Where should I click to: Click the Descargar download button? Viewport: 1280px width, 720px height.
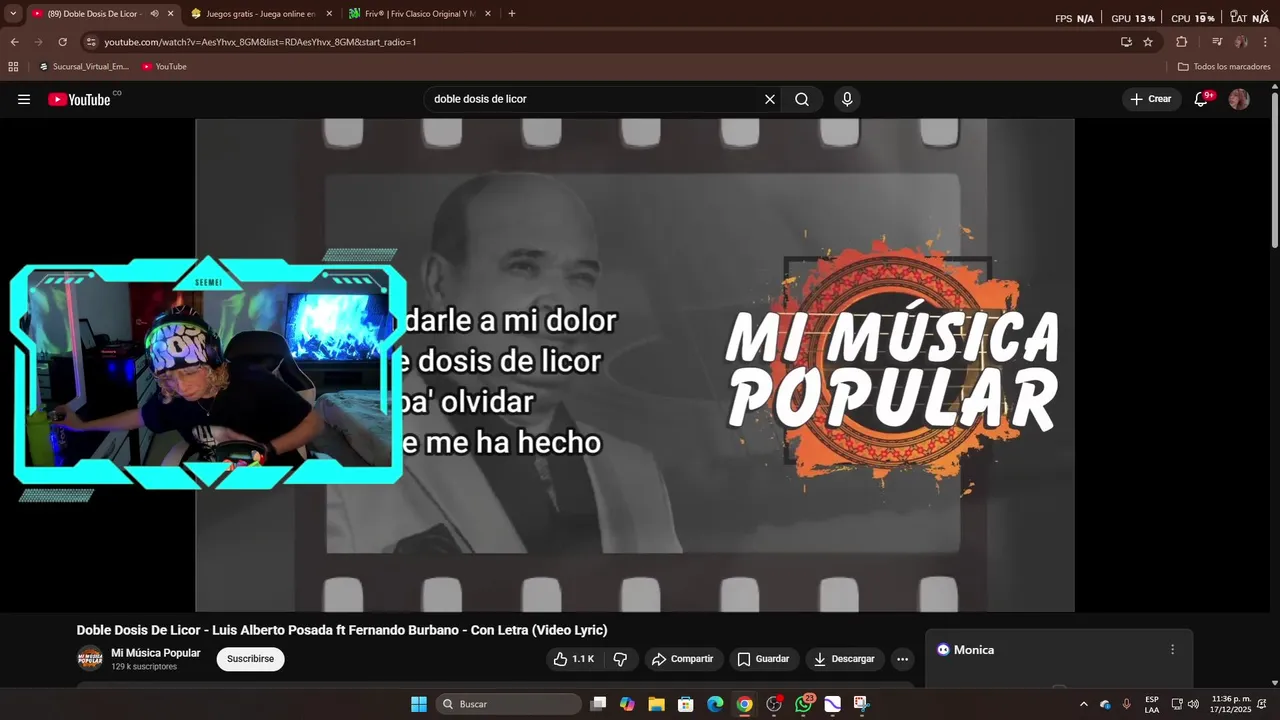pyautogui.click(x=845, y=659)
